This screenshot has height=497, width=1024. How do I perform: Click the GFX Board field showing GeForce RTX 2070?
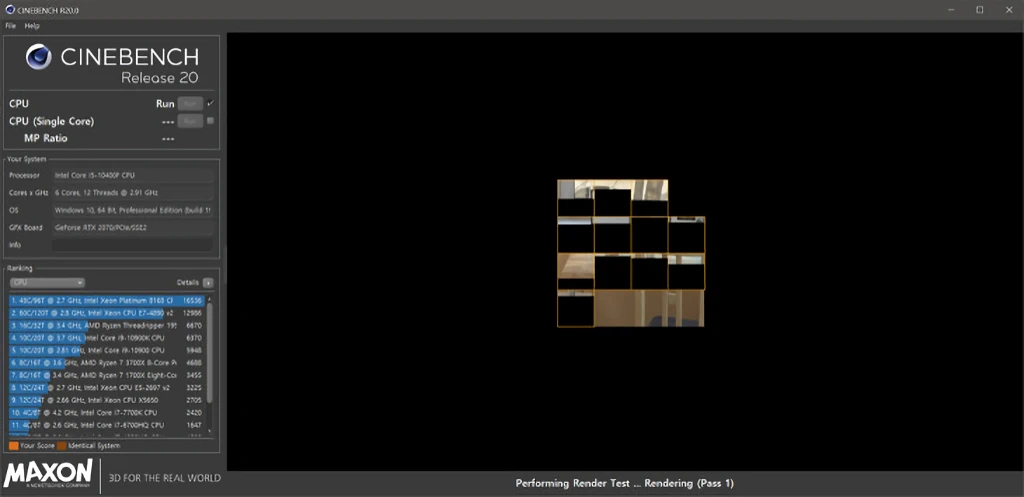[x=133, y=228]
